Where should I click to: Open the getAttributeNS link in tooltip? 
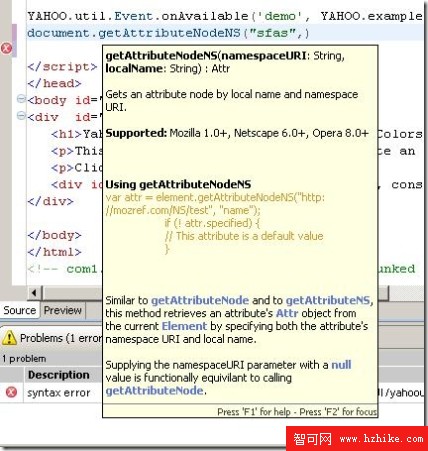328,300
